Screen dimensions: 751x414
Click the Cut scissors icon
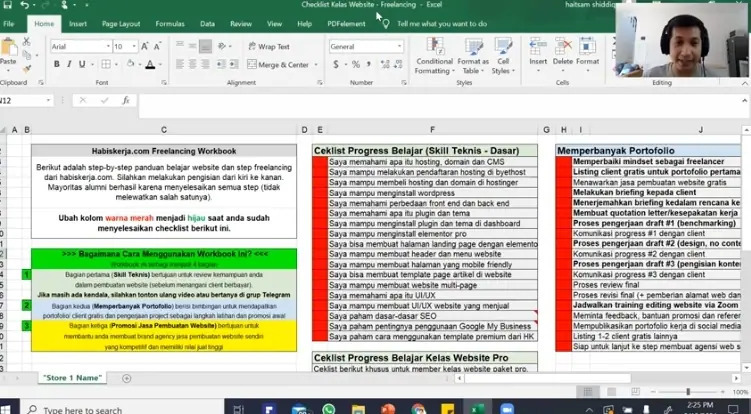(26, 42)
